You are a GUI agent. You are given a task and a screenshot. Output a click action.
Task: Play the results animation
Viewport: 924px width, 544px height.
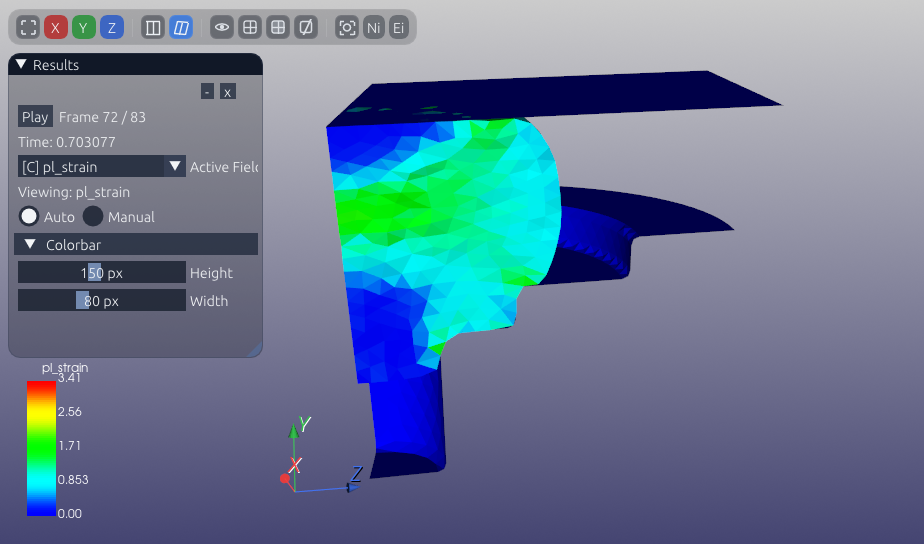click(35, 117)
